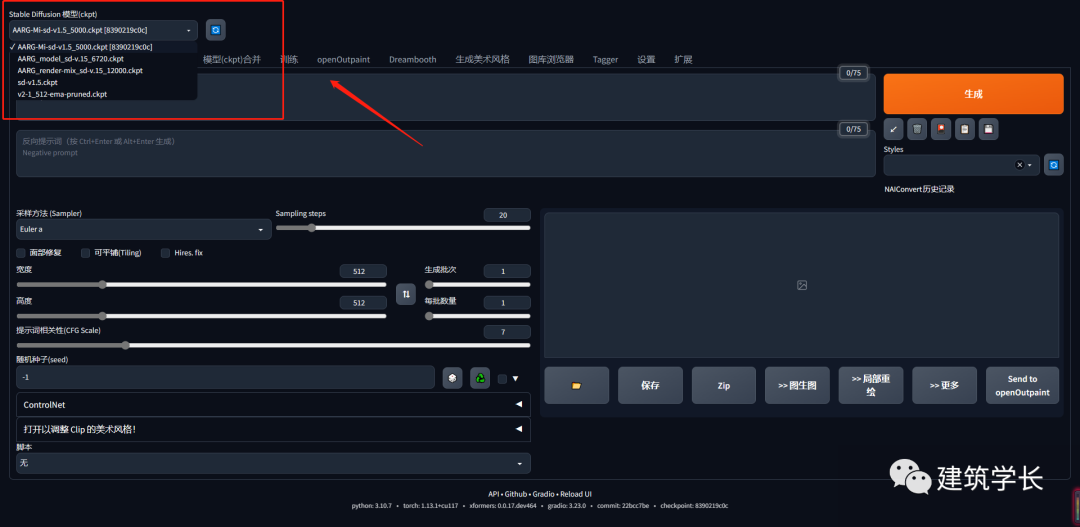
Task: Select sd-v1.5.ckpt from model list
Action: pyautogui.click(x=103, y=82)
